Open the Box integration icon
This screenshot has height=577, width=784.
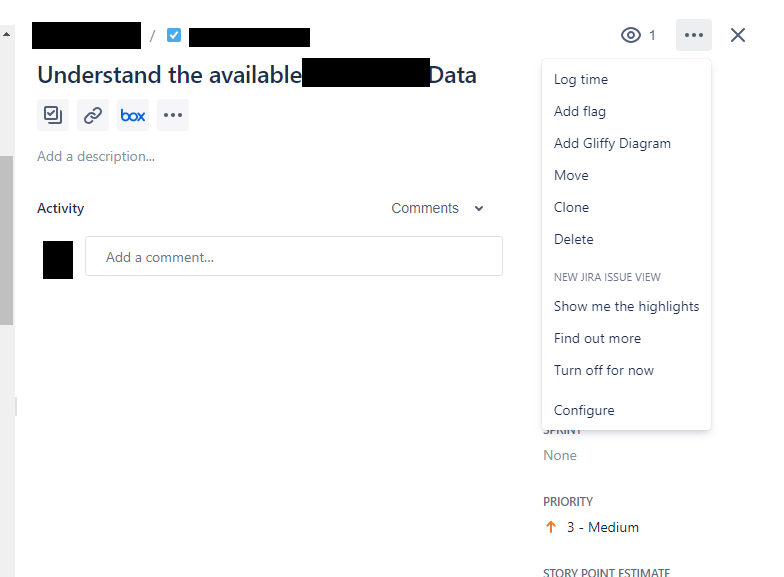coord(133,115)
